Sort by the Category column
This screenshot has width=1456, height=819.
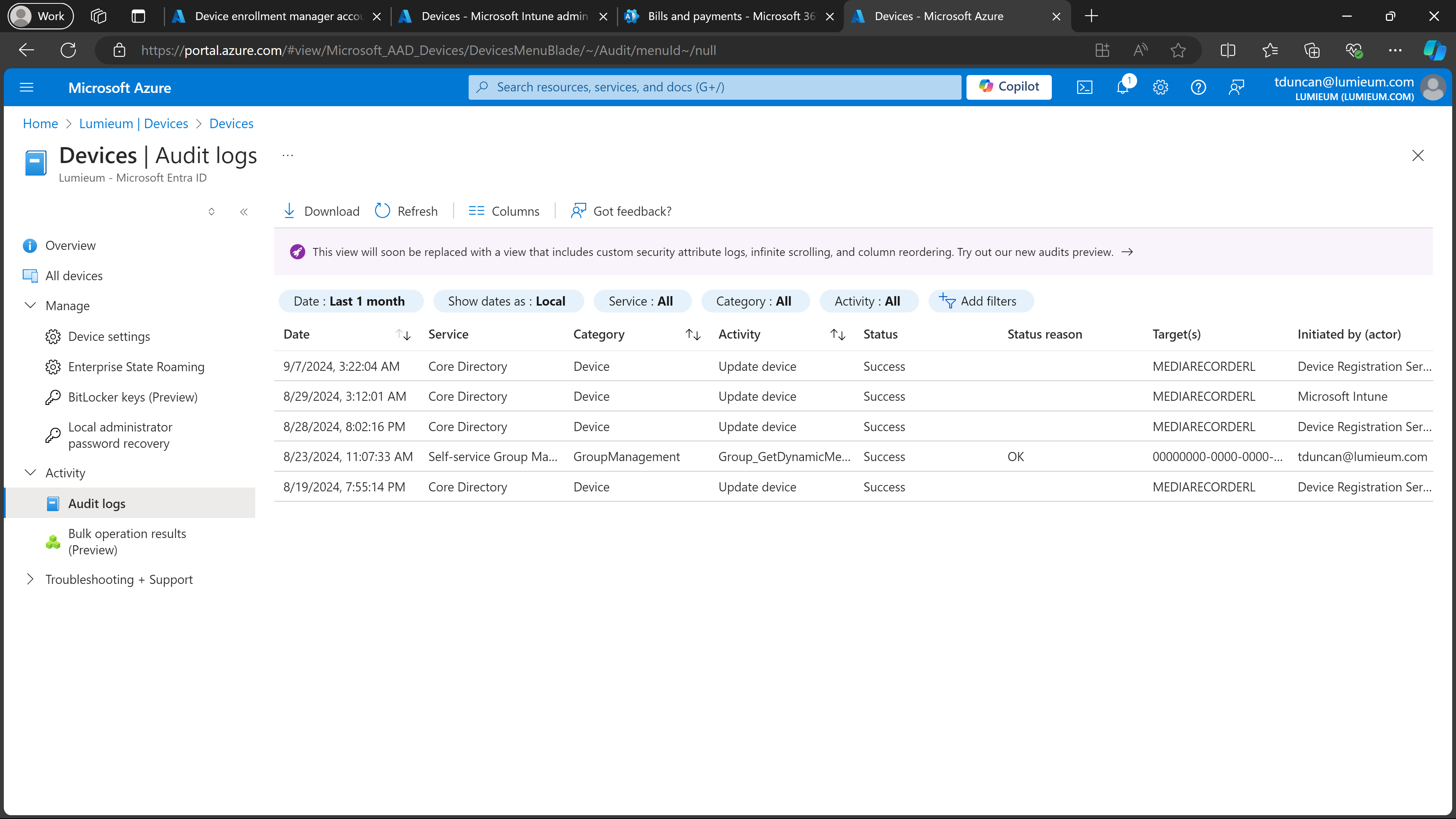[693, 334]
